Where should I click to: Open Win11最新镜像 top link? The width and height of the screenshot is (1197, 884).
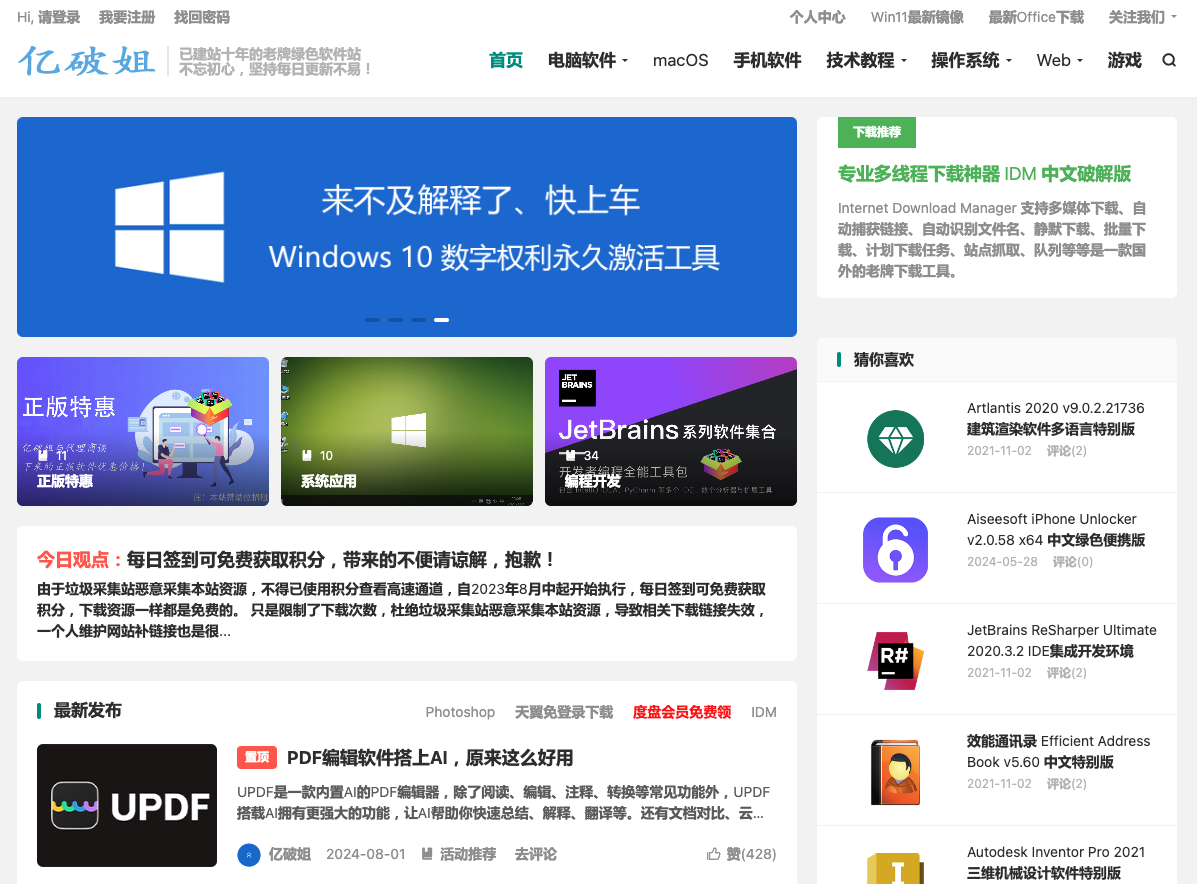[917, 17]
